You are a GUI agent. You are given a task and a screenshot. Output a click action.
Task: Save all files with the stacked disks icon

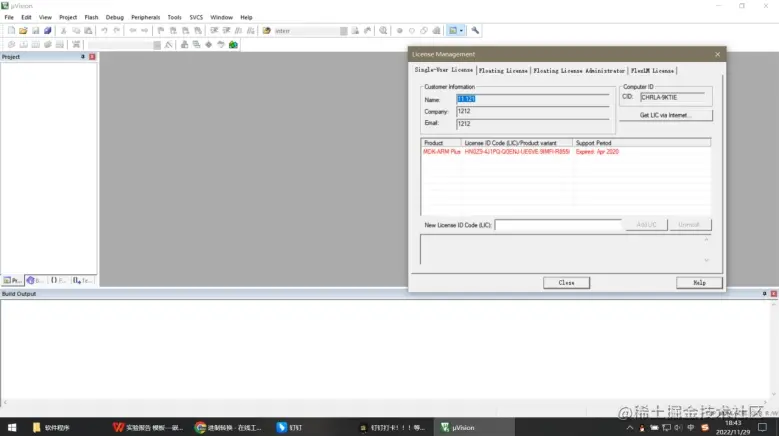48,31
